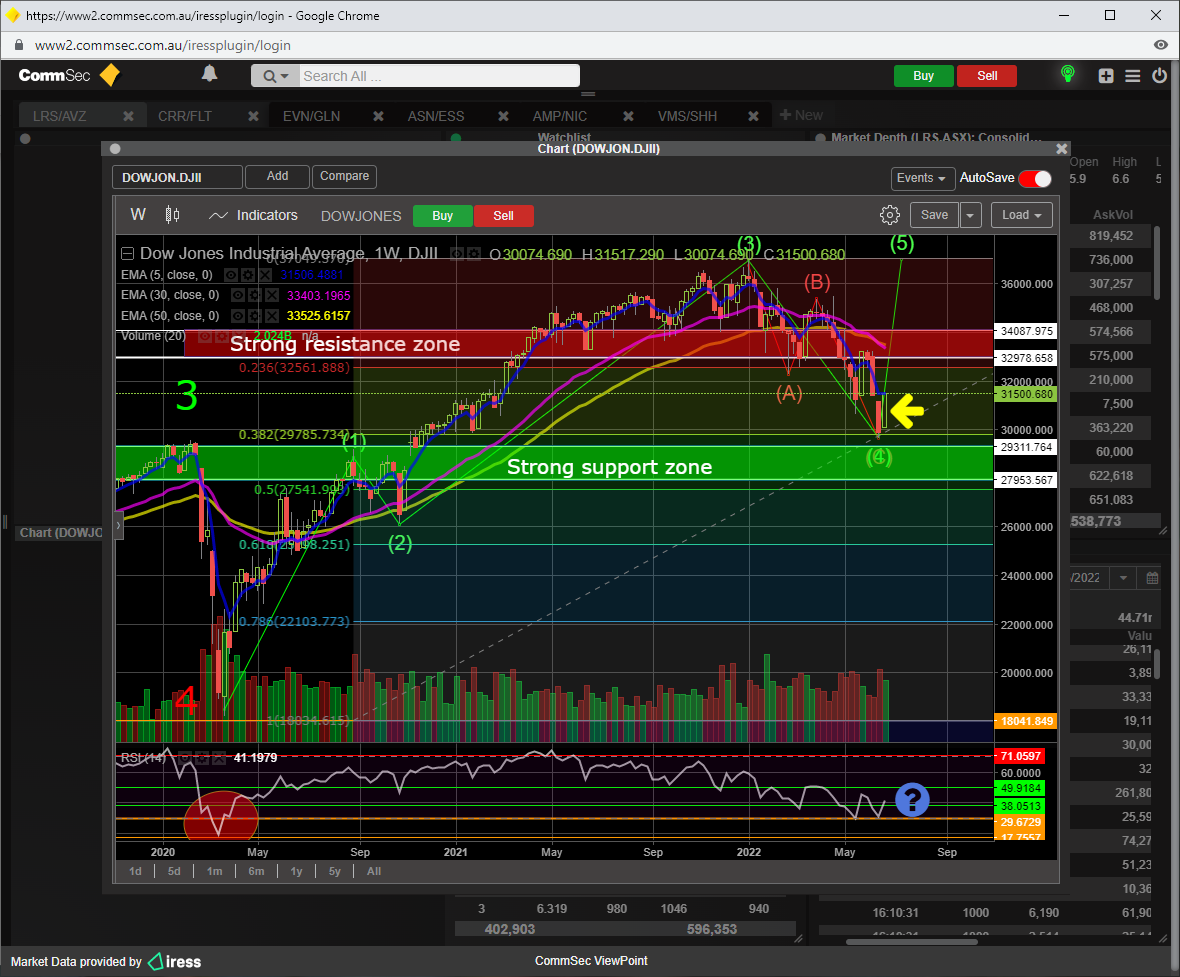Switch to the EVN/GLN tab

(x=312, y=116)
